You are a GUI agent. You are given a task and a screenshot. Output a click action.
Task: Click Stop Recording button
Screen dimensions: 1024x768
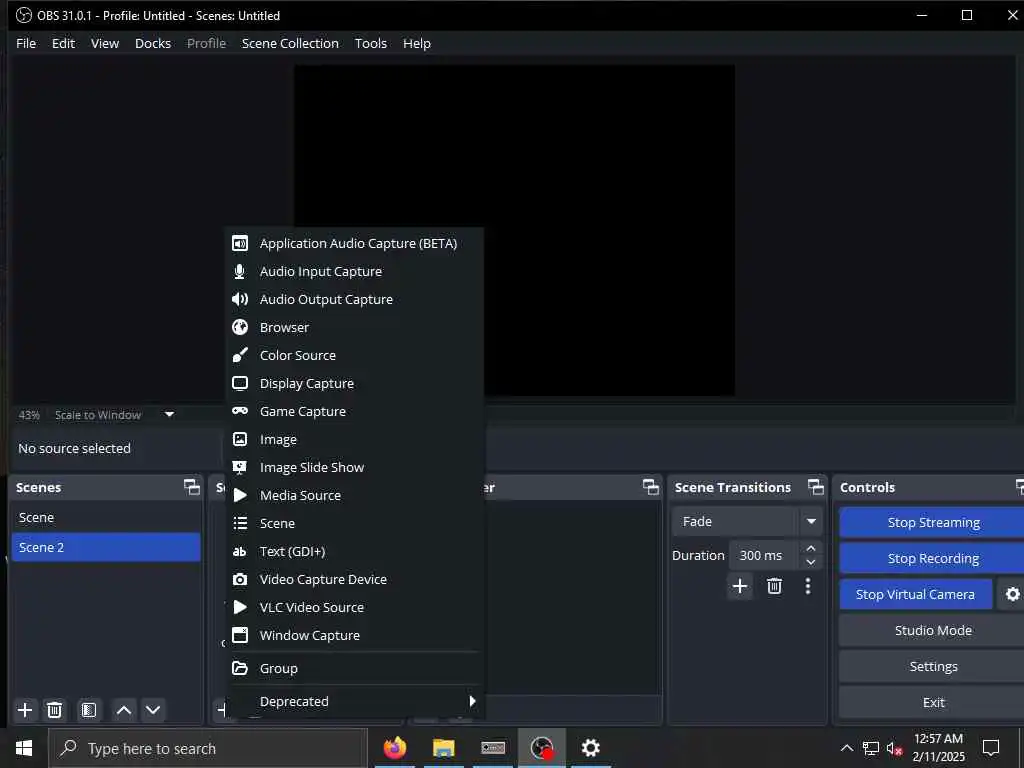click(x=933, y=558)
